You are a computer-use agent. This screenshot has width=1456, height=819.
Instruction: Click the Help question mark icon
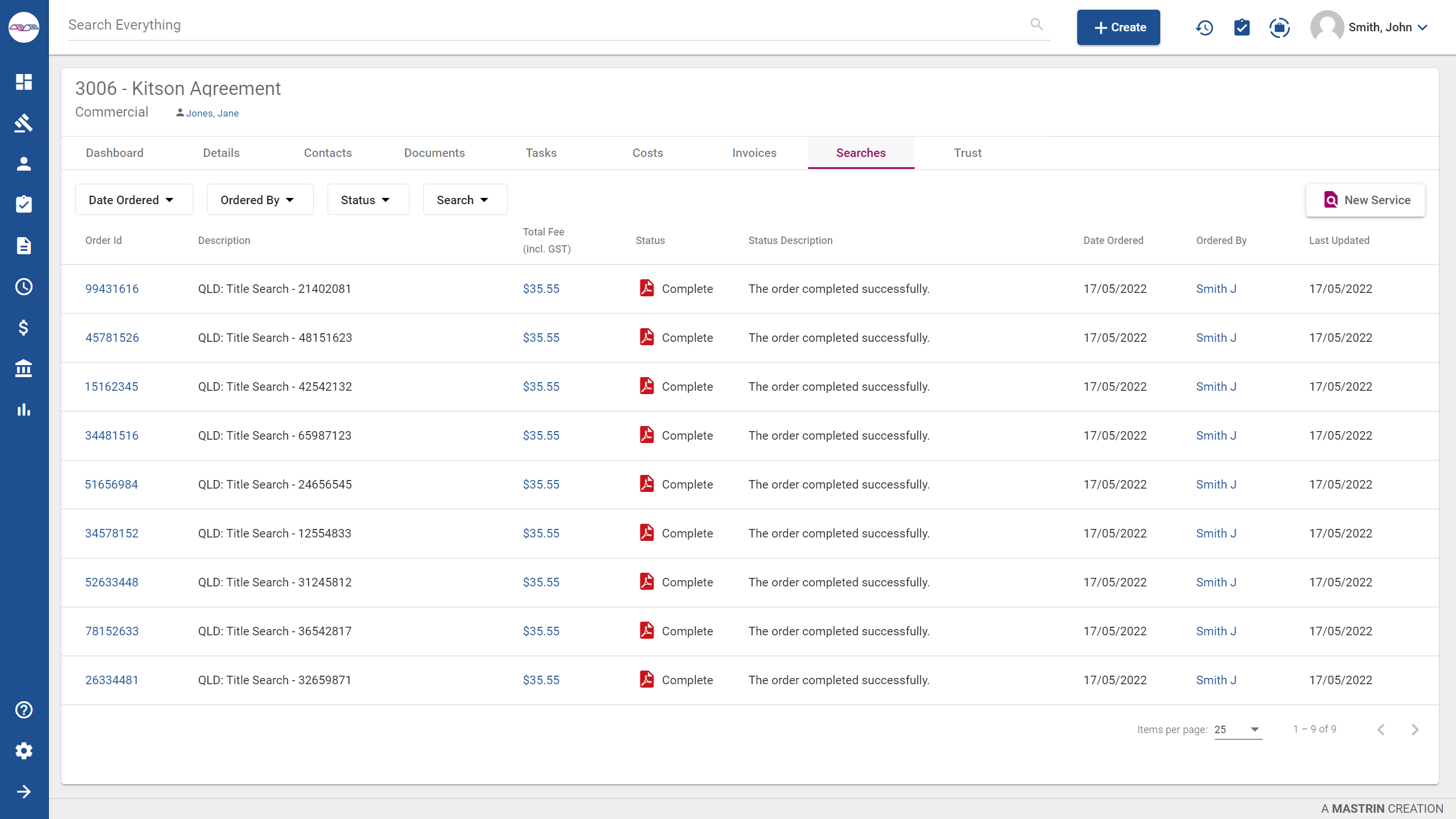point(24,710)
